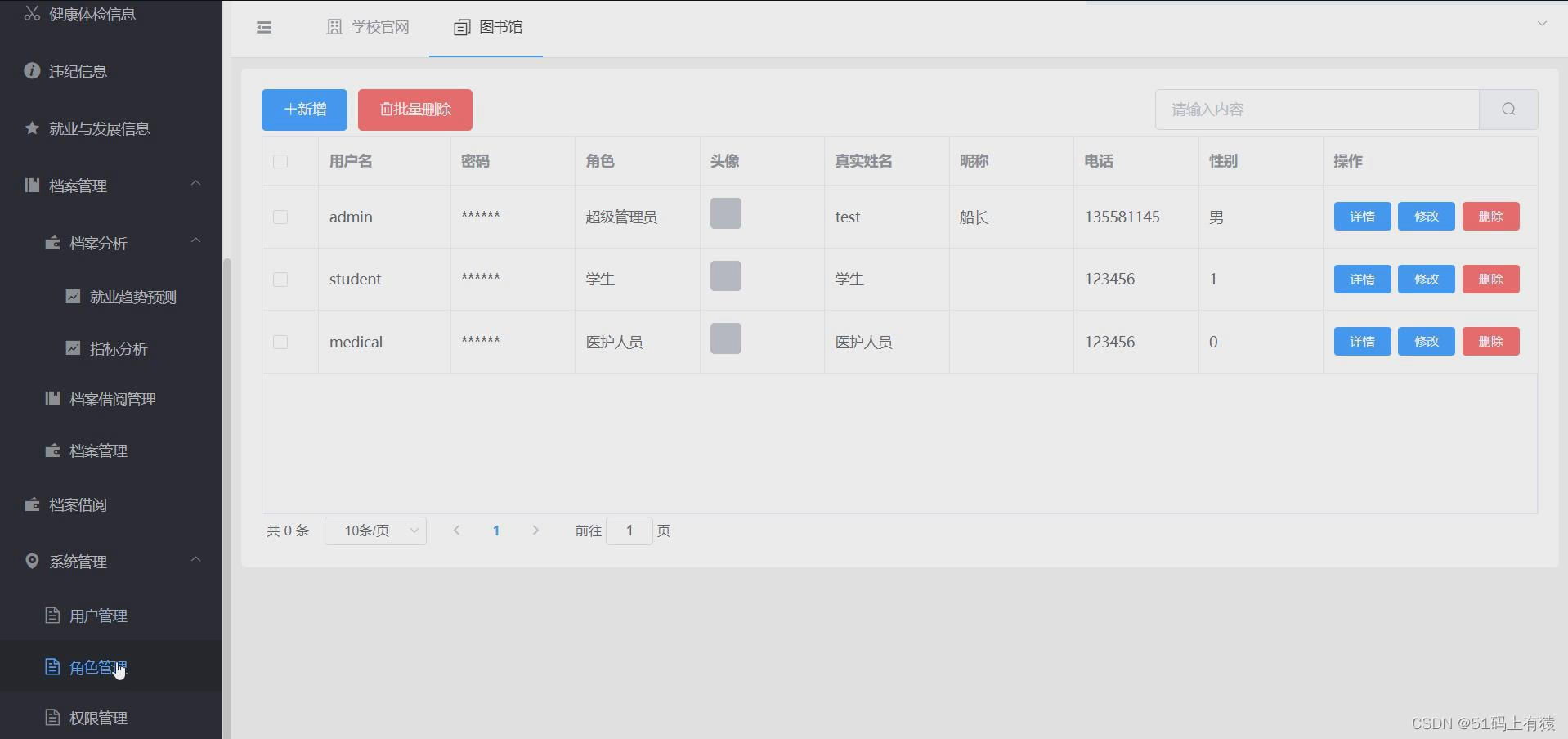Click the 学校官网 building icon

click(334, 27)
